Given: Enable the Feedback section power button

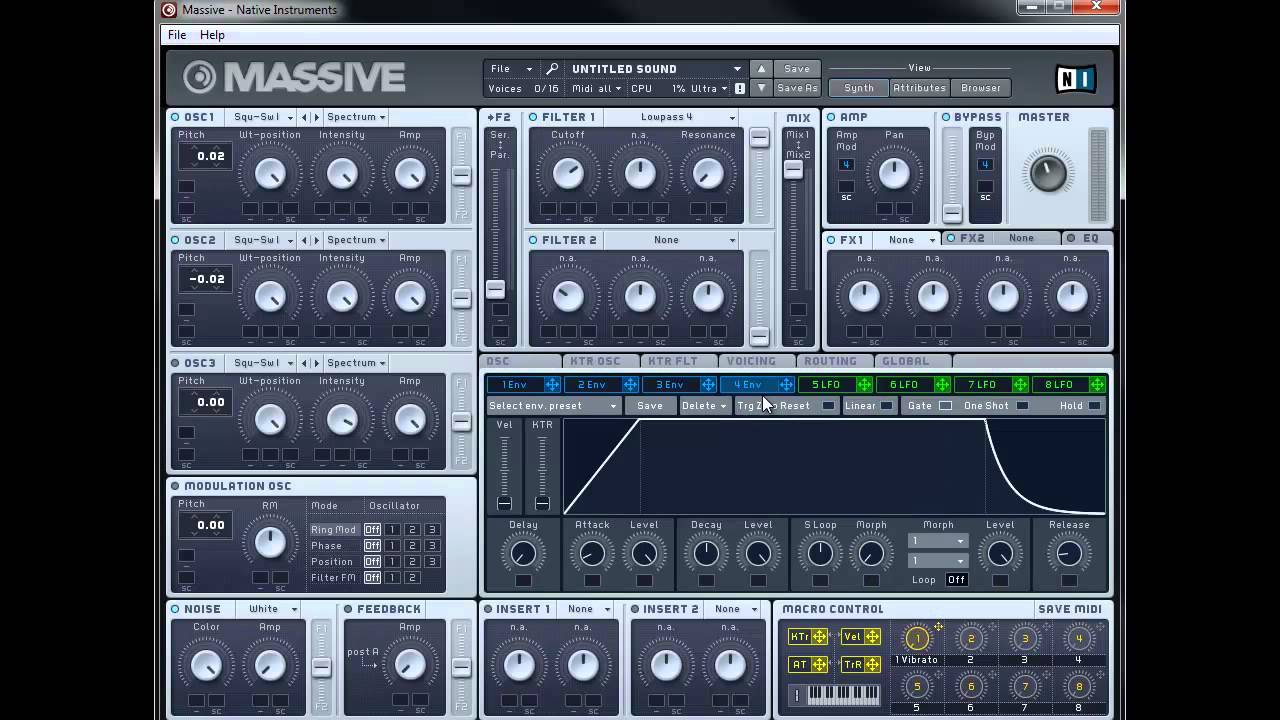Looking at the screenshot, I should point(348,609).
